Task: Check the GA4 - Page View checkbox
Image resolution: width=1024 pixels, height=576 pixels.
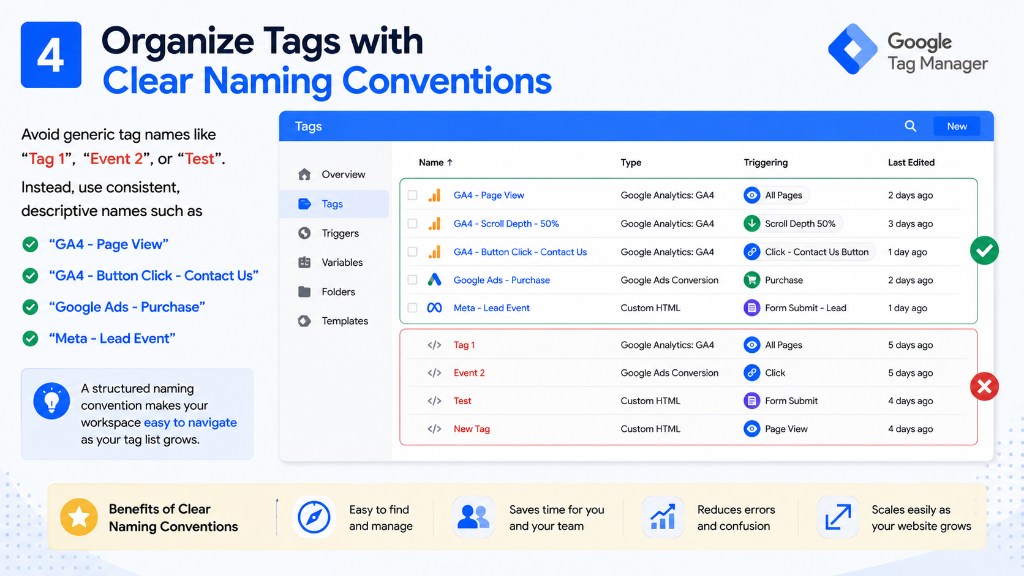Action: [412, 195]
